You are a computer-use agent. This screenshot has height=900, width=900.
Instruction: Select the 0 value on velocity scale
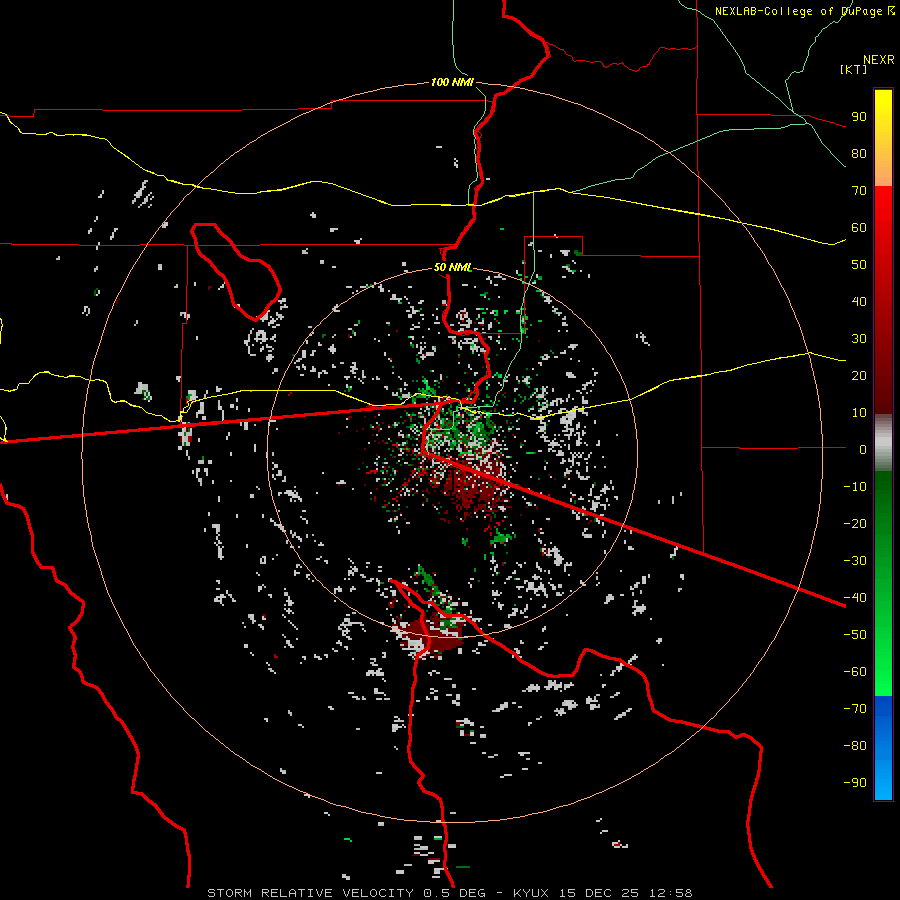(863, 449)
